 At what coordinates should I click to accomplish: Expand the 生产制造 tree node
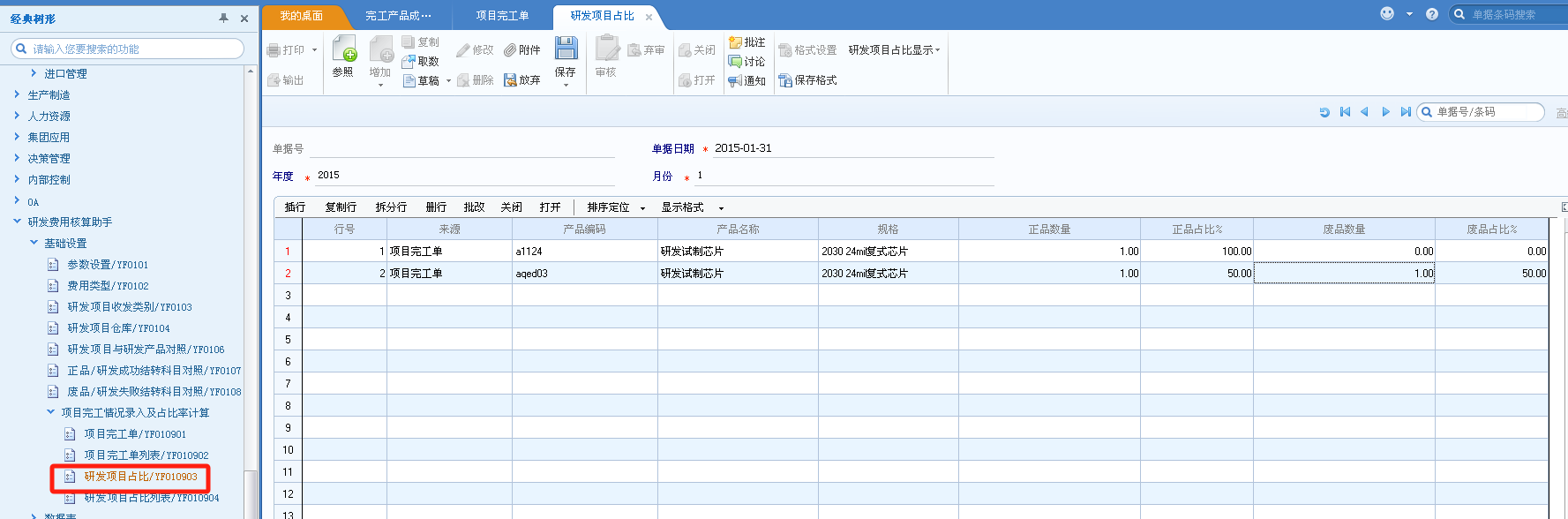(x=17, y=94)
